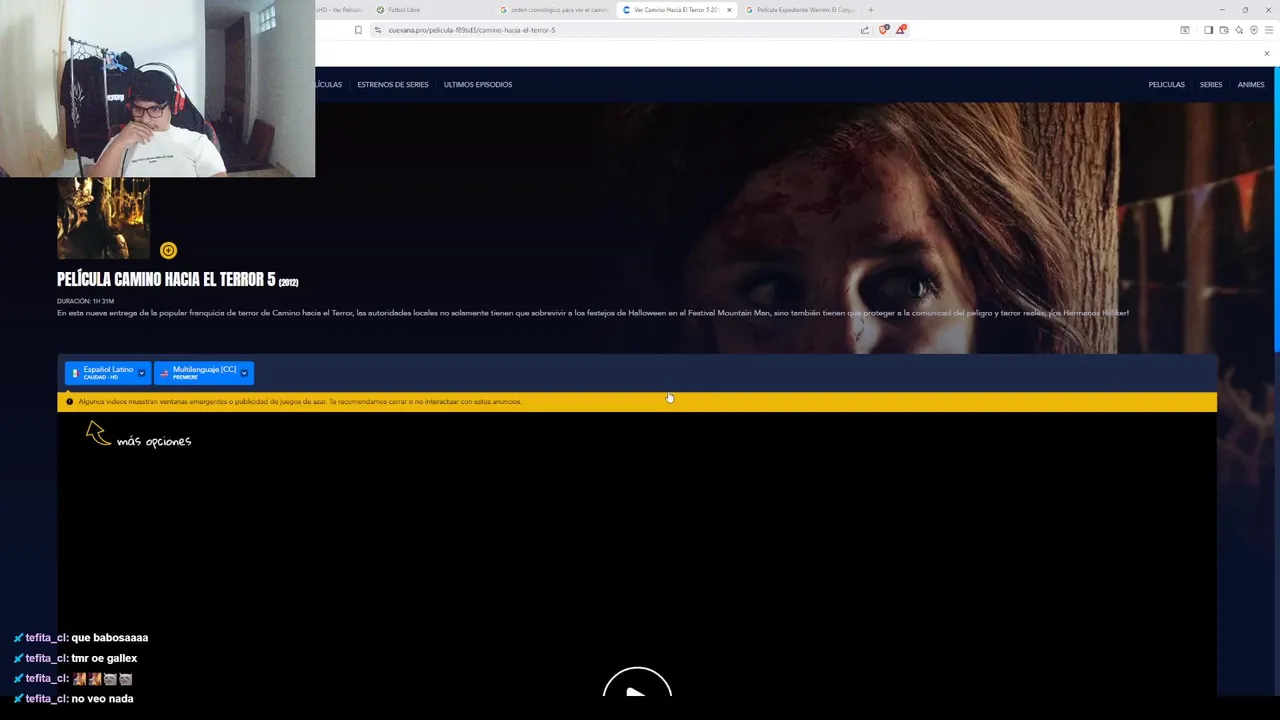1280x720 pixels.
Task: Open a new browser tab
Action: [871, 10]
